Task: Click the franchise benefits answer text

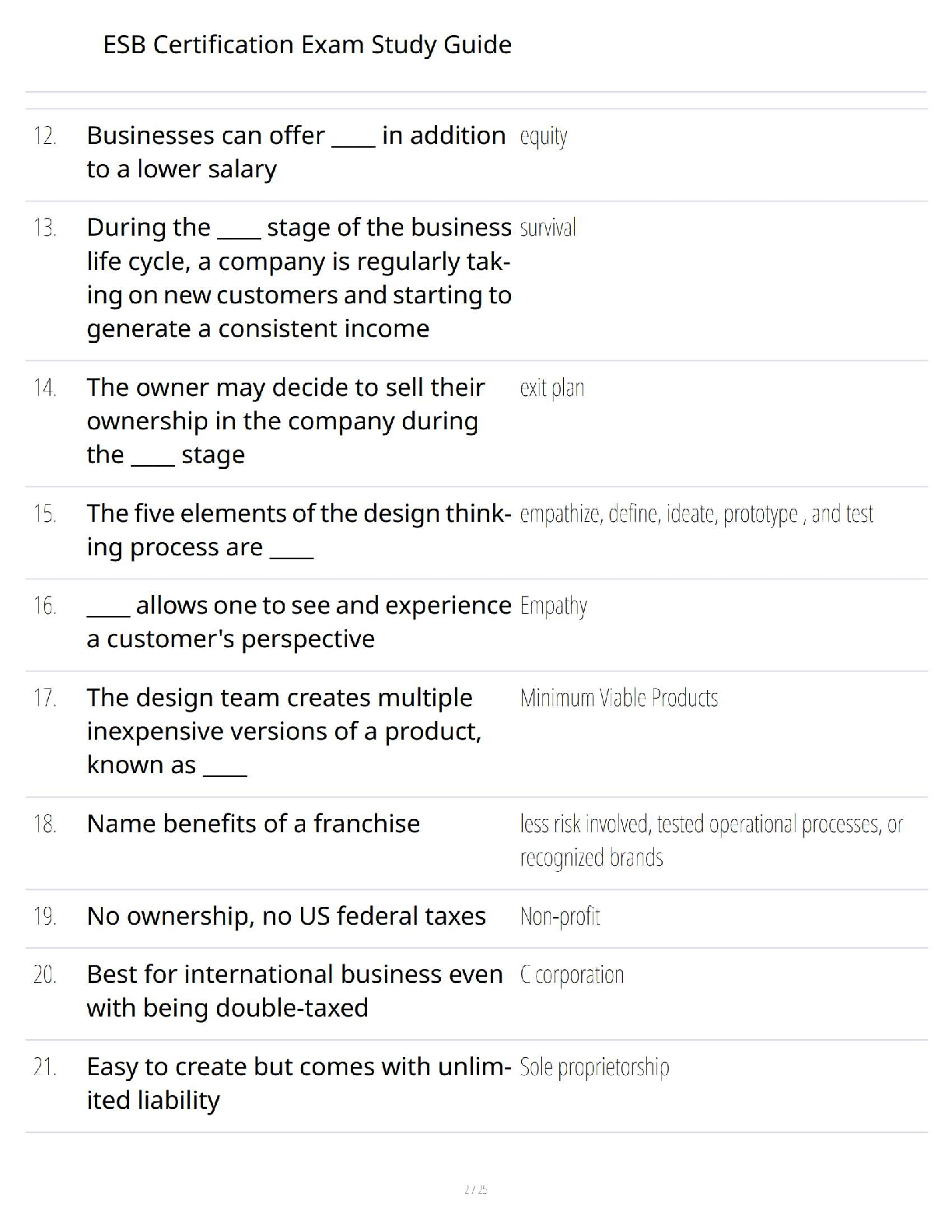Action: point(711,840)
